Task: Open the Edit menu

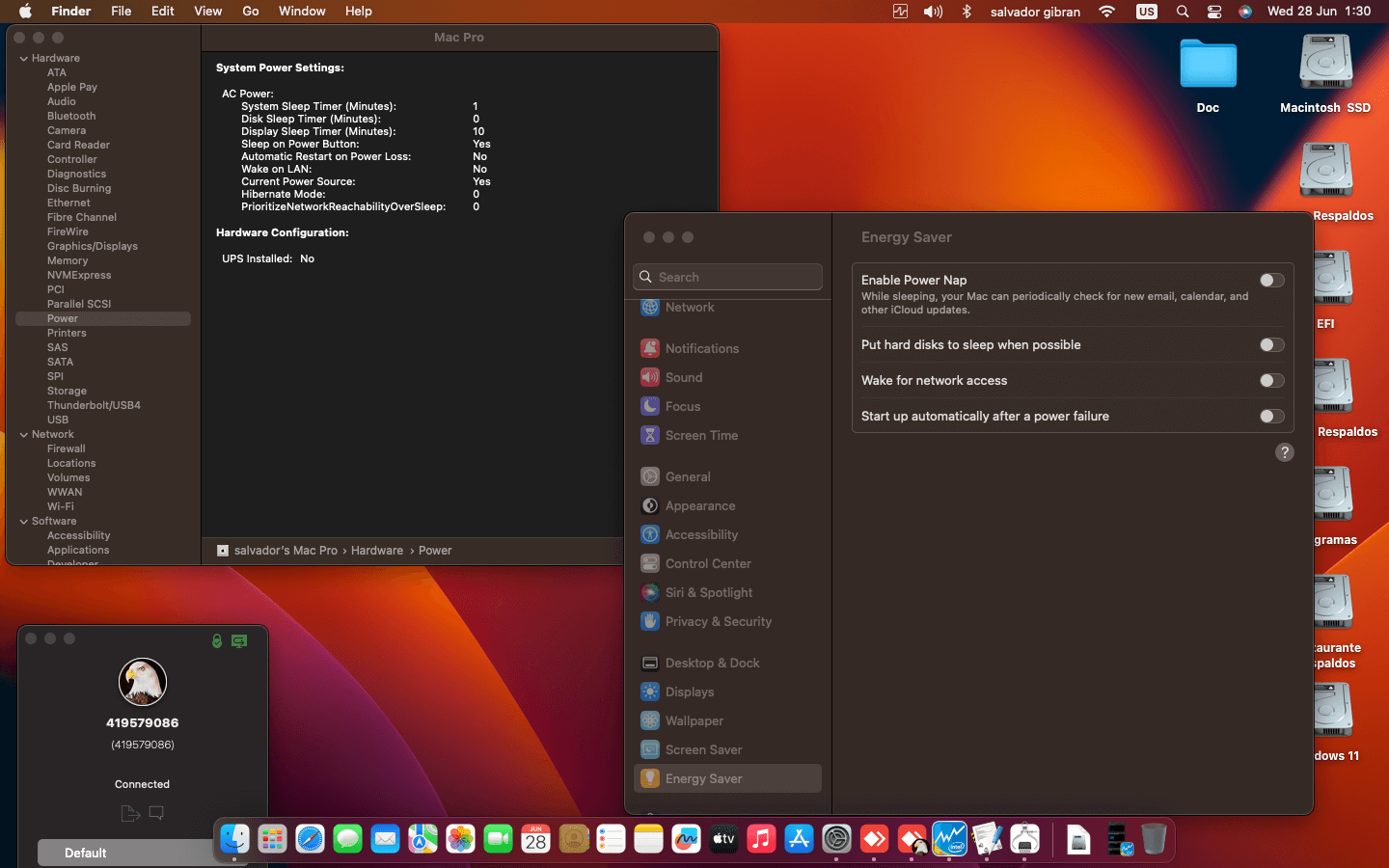Action: click(x=163, y=12)
